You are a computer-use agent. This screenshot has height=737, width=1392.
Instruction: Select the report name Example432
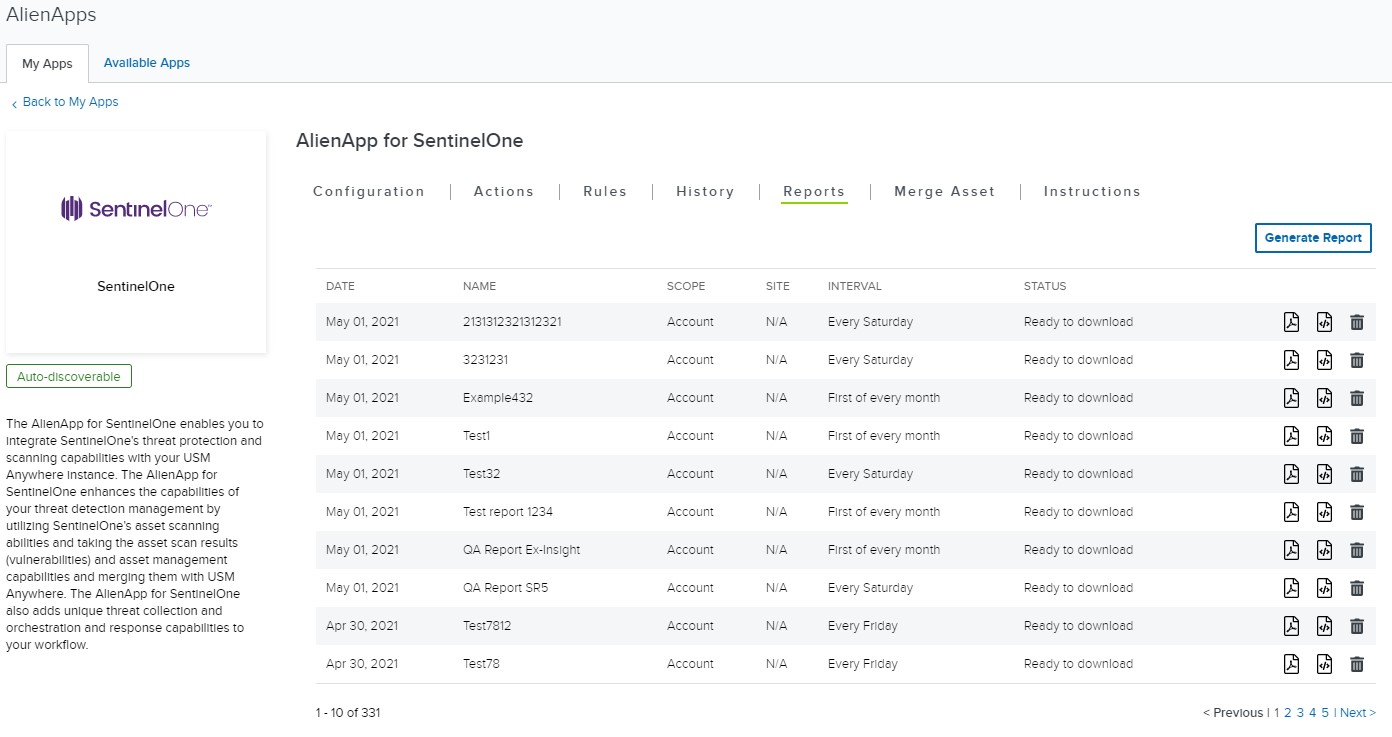(x=498, y=398)
